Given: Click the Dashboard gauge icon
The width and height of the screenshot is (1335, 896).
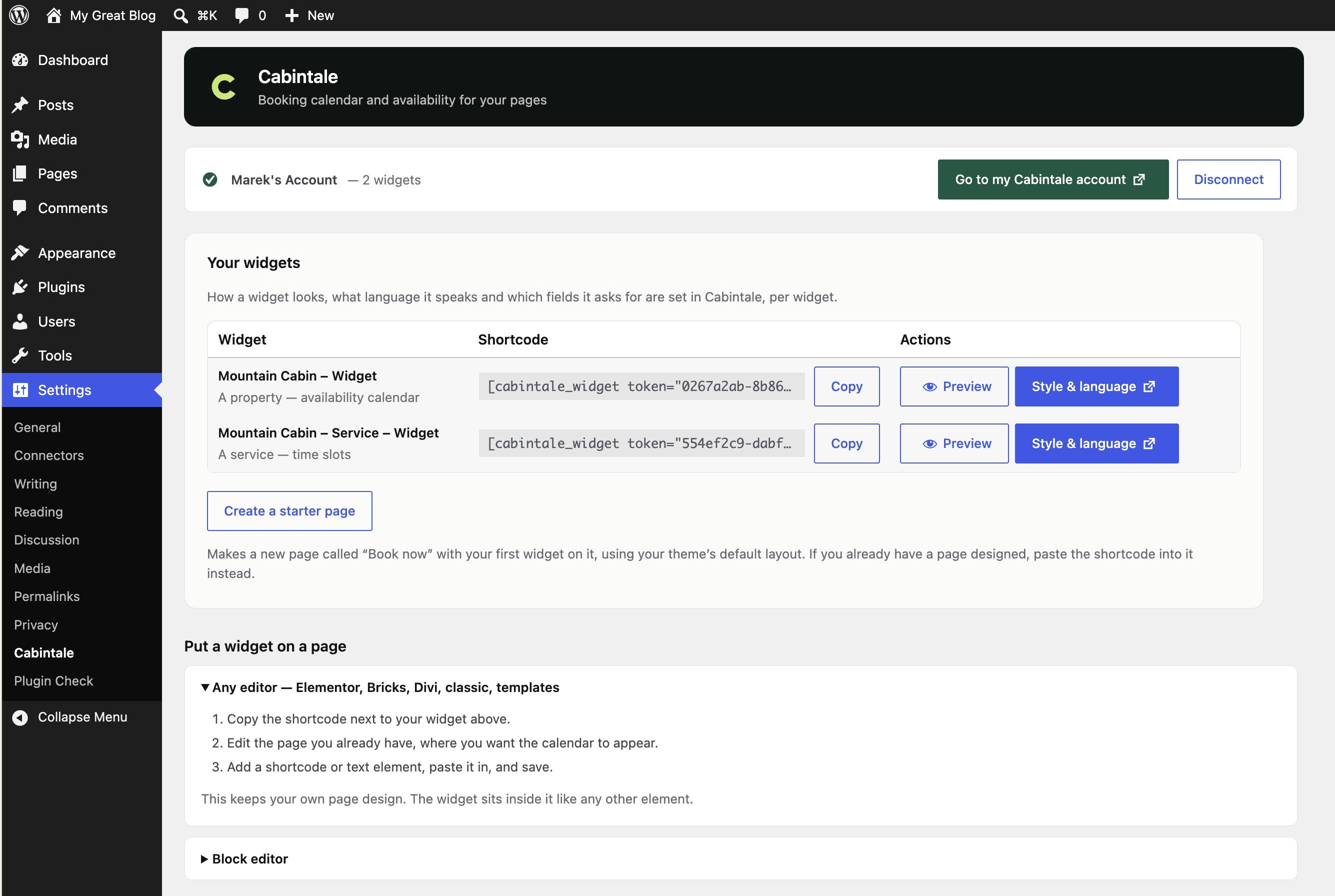Looking at the screenshot, I should pos(20,60).
